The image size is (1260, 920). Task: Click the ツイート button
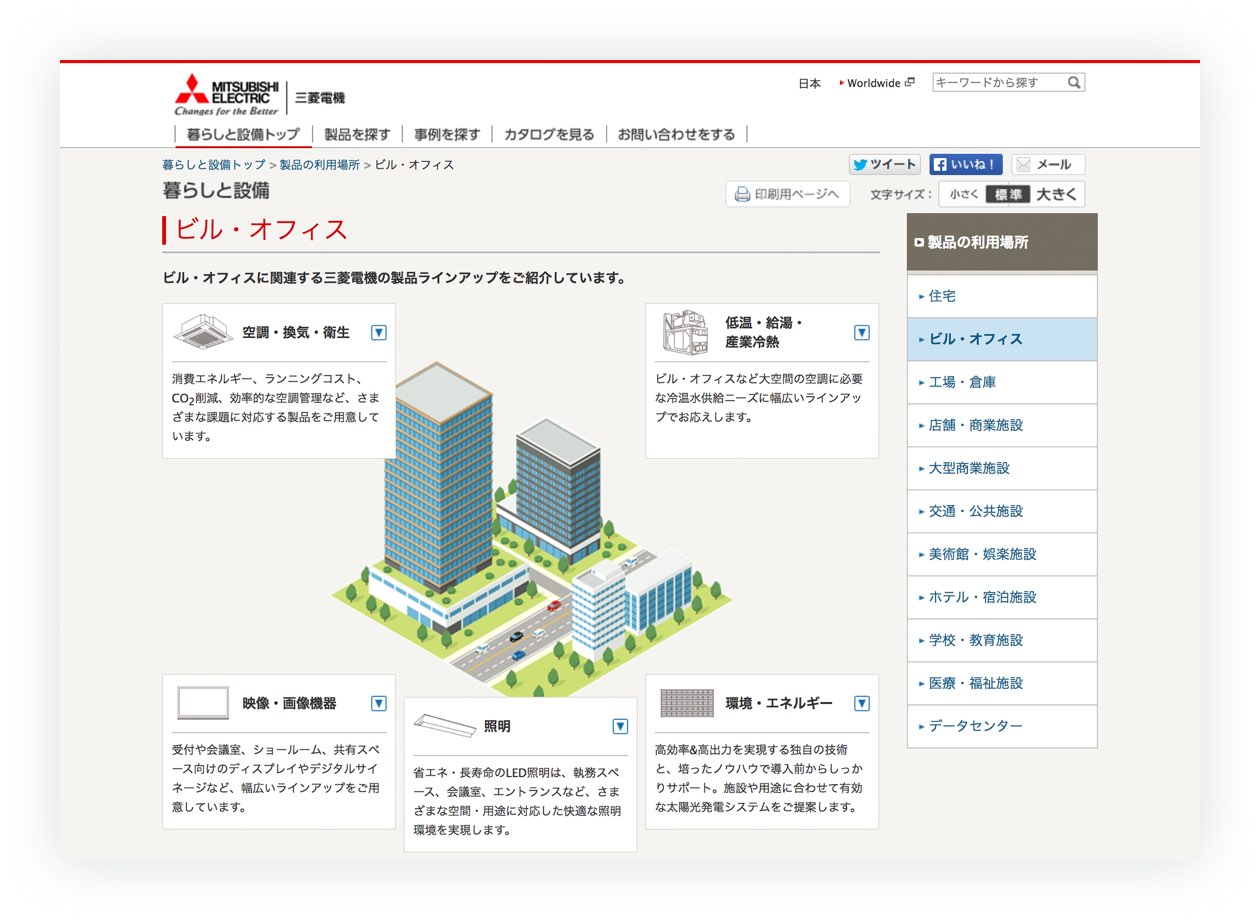[x=885, y=164]
